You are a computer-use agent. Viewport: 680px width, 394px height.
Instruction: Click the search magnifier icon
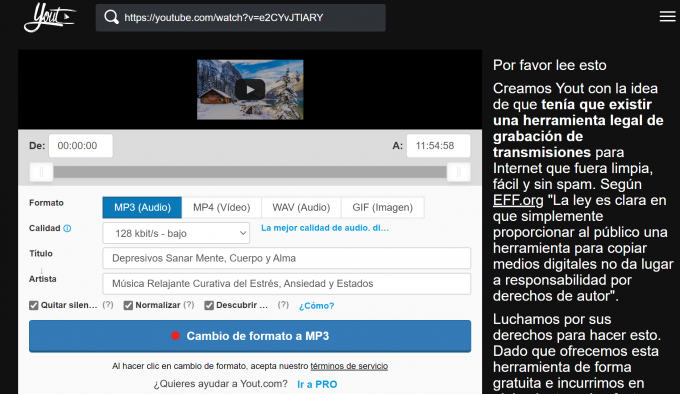click(x=111, y=17)
